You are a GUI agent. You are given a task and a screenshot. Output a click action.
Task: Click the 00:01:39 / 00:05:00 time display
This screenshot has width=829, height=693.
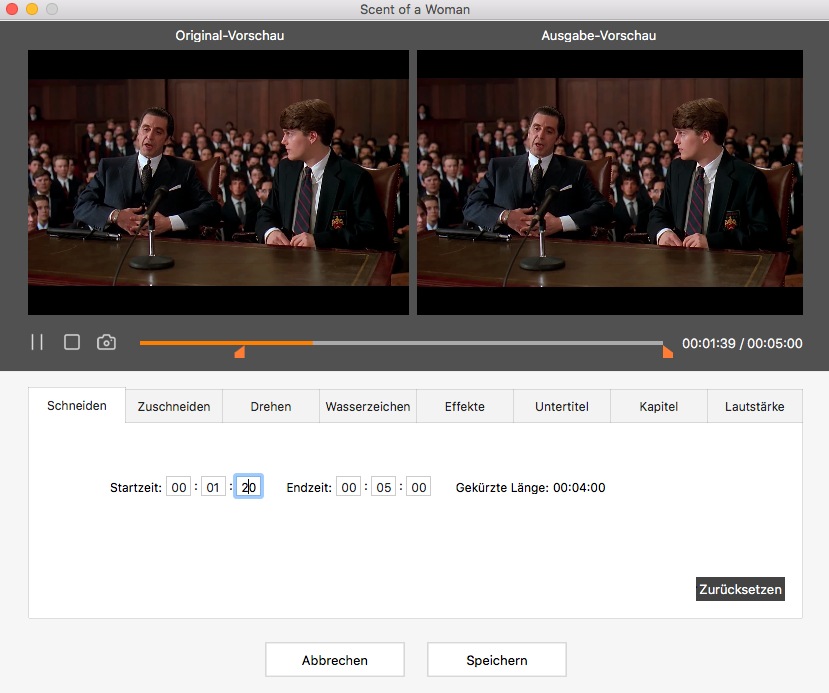click(x=742, y=343)
